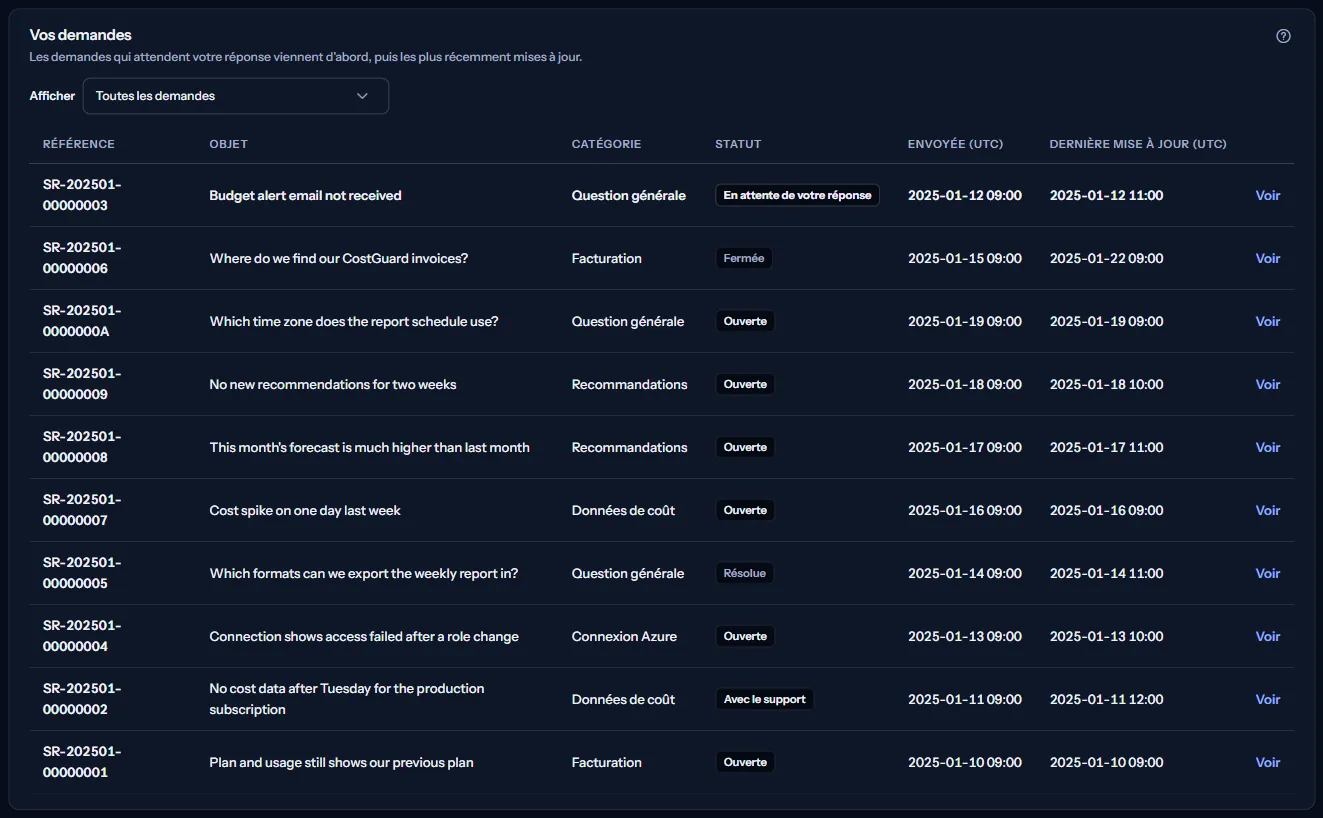Click the Résolue status badge

click(x=744, y=574)
